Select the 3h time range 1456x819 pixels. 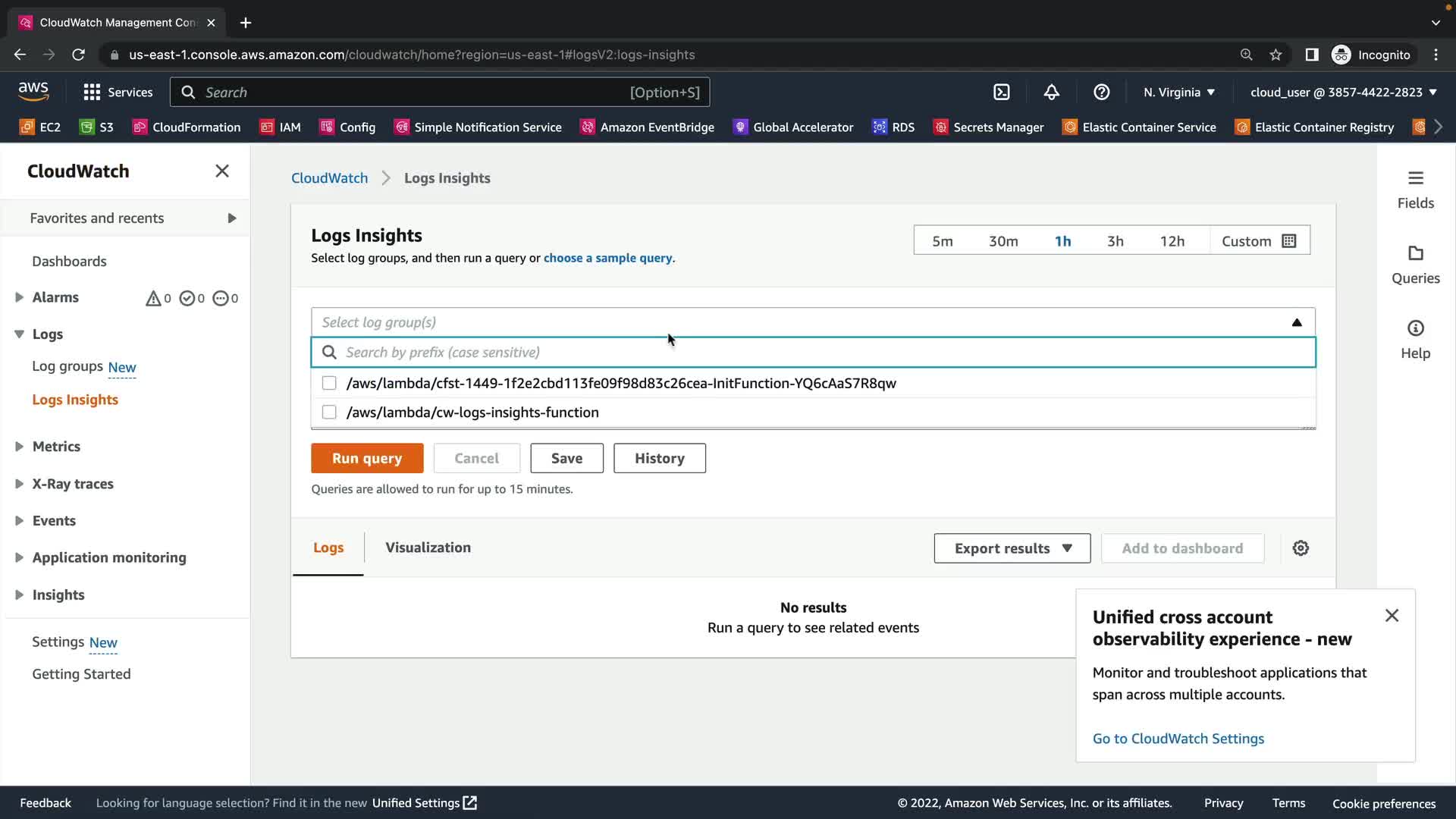pyautogui.click(x=1115, y=241)
